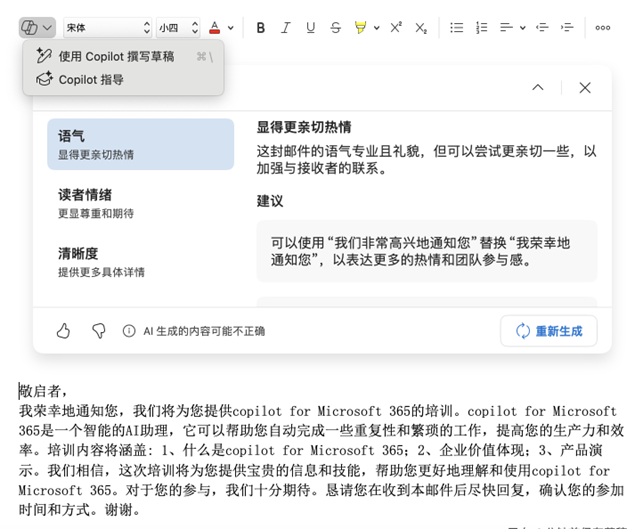
Task: Toggle italic formatting
Action: [285, 28]
